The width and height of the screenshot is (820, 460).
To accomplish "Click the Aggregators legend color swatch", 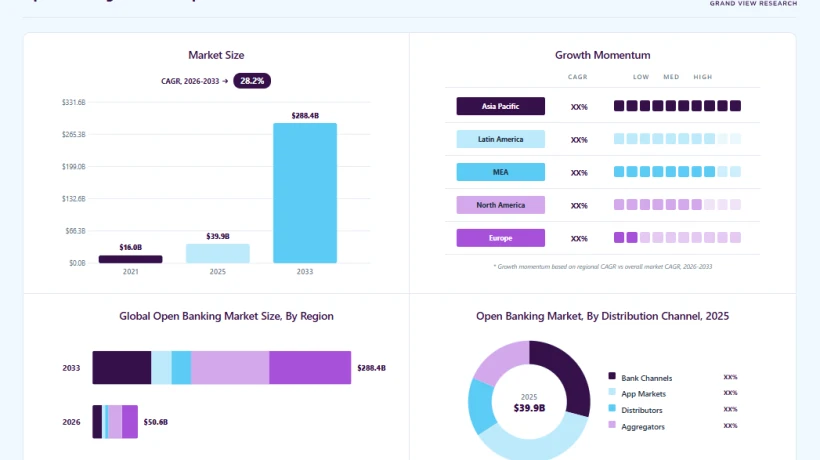I will (612, 424).
